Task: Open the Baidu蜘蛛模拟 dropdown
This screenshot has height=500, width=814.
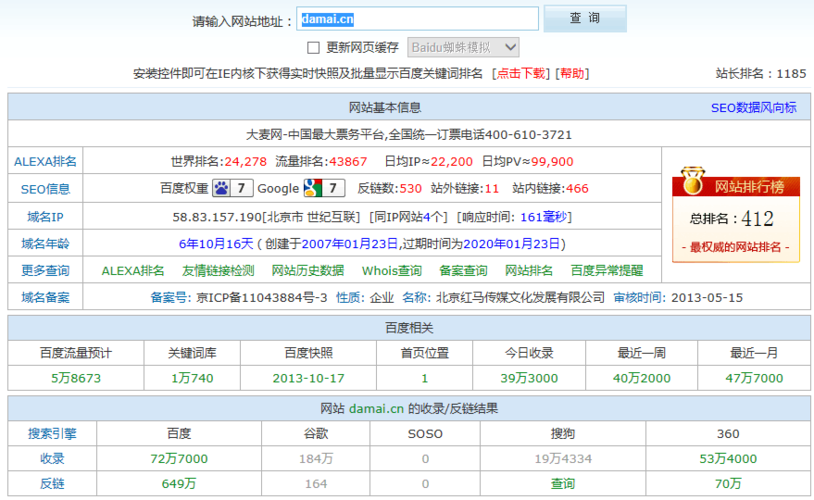Action: coord(463,48)
